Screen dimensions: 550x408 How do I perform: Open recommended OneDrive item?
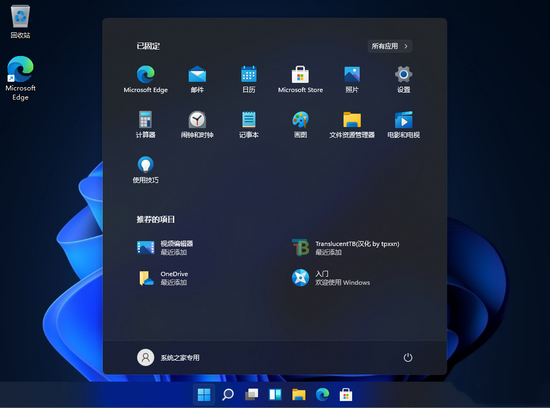[163, 278]
